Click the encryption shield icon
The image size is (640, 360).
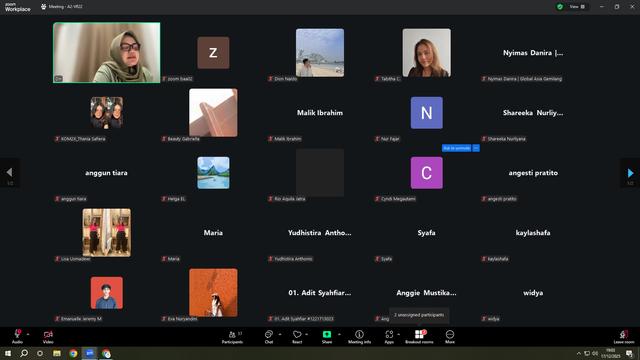coord(560,7)
